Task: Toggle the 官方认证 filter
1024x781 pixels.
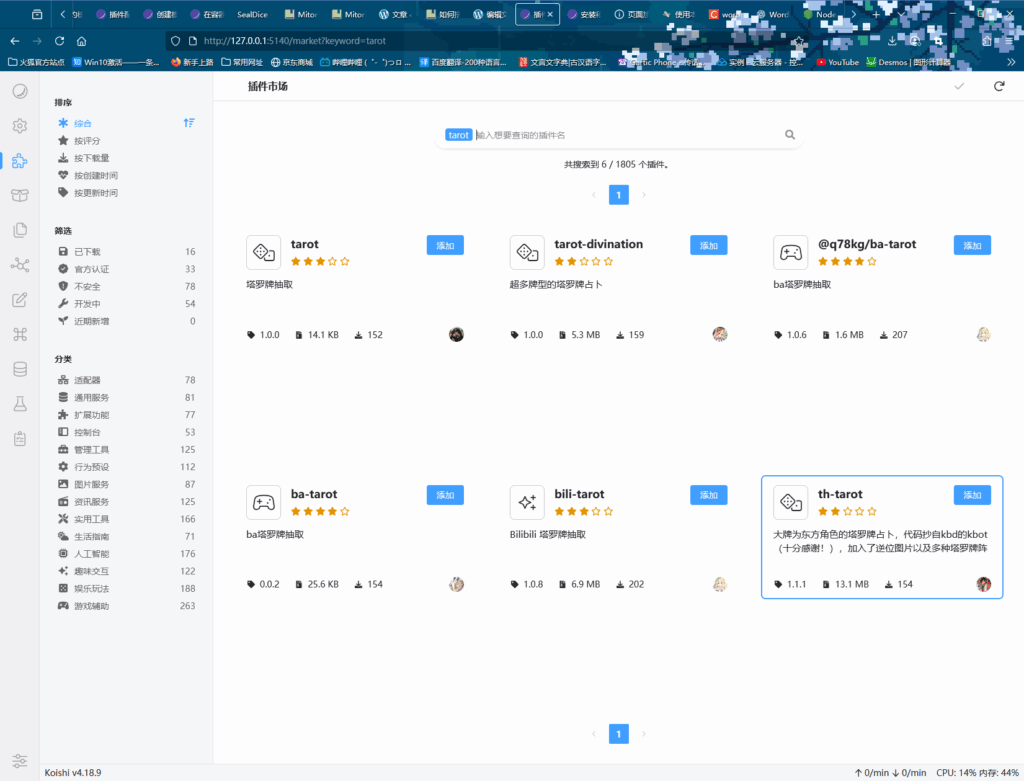Action: click(91, 269)
